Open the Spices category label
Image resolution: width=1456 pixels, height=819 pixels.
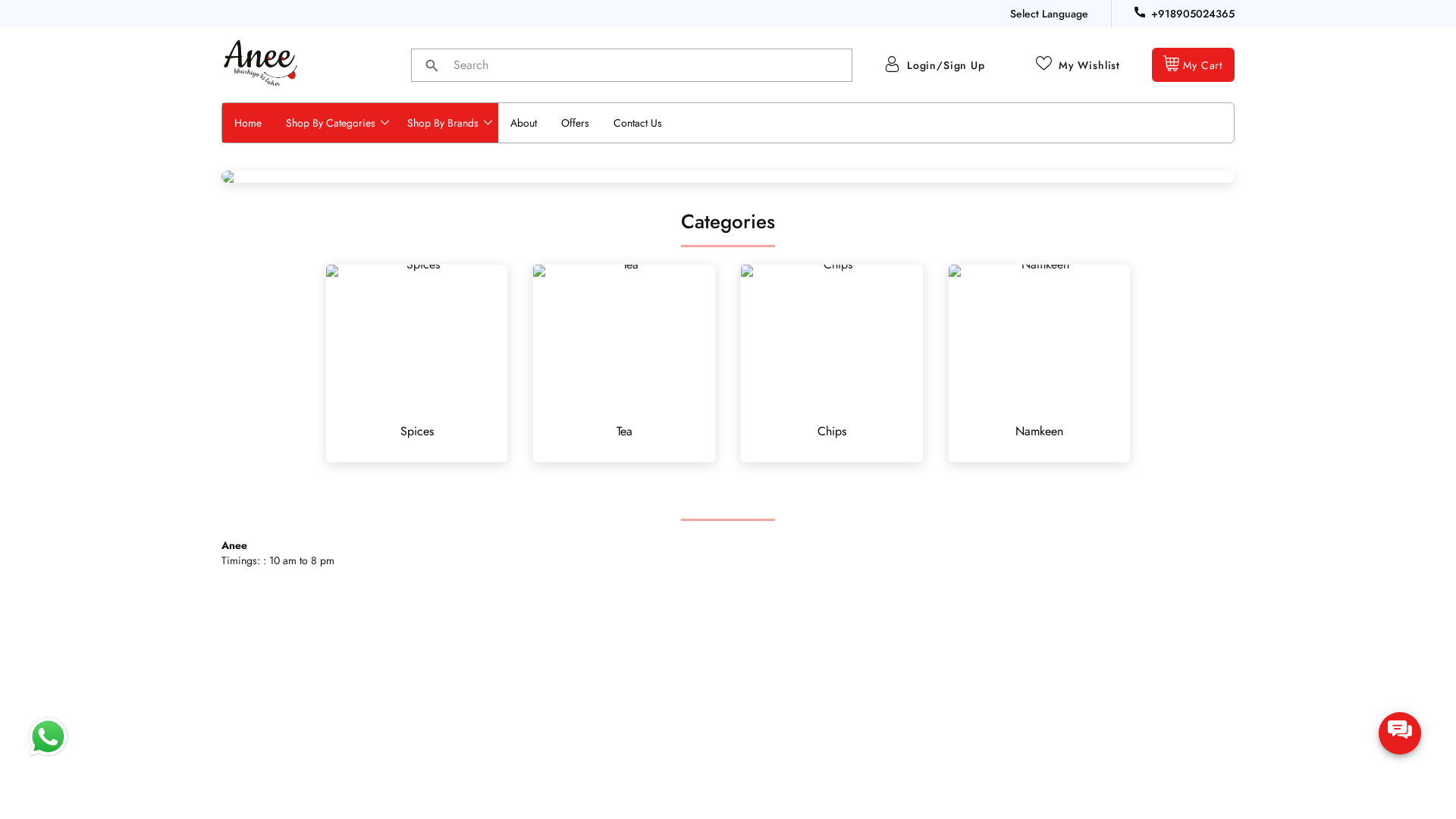(x=416, y=431)
